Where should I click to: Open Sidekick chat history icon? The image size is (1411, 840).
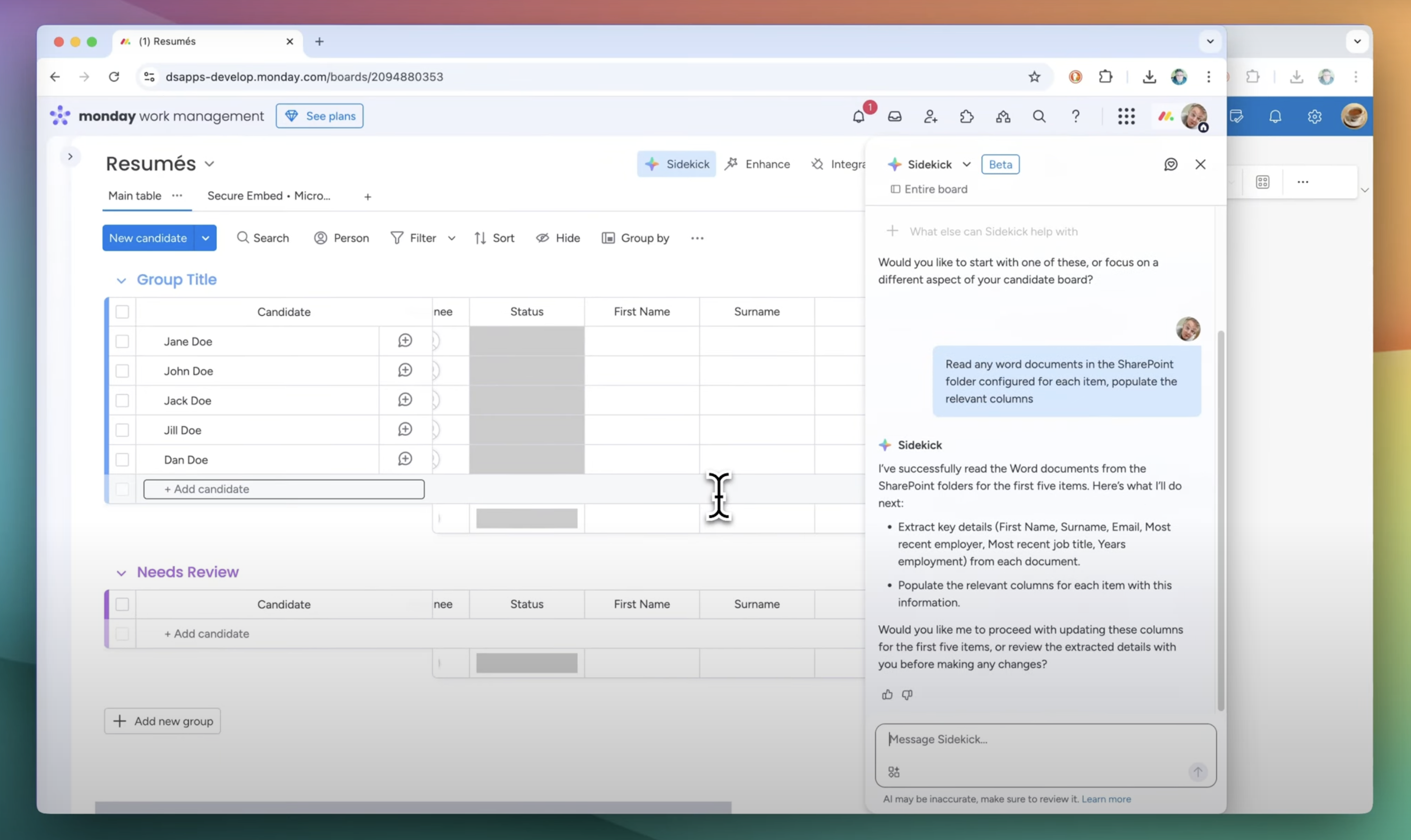(x=1170, y=164)
